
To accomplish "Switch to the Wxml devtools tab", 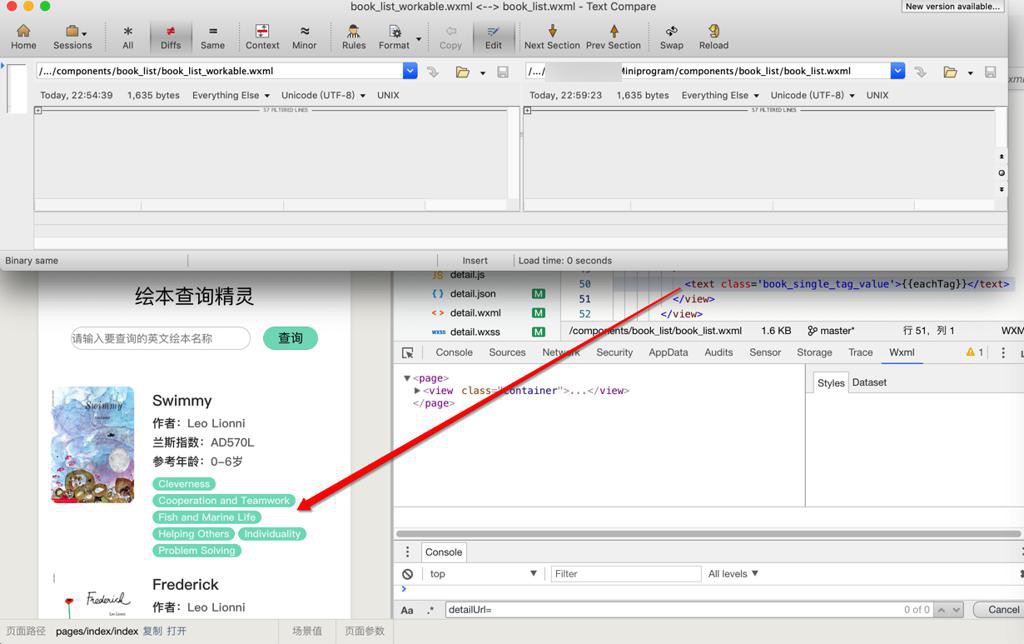I will 901,353.
